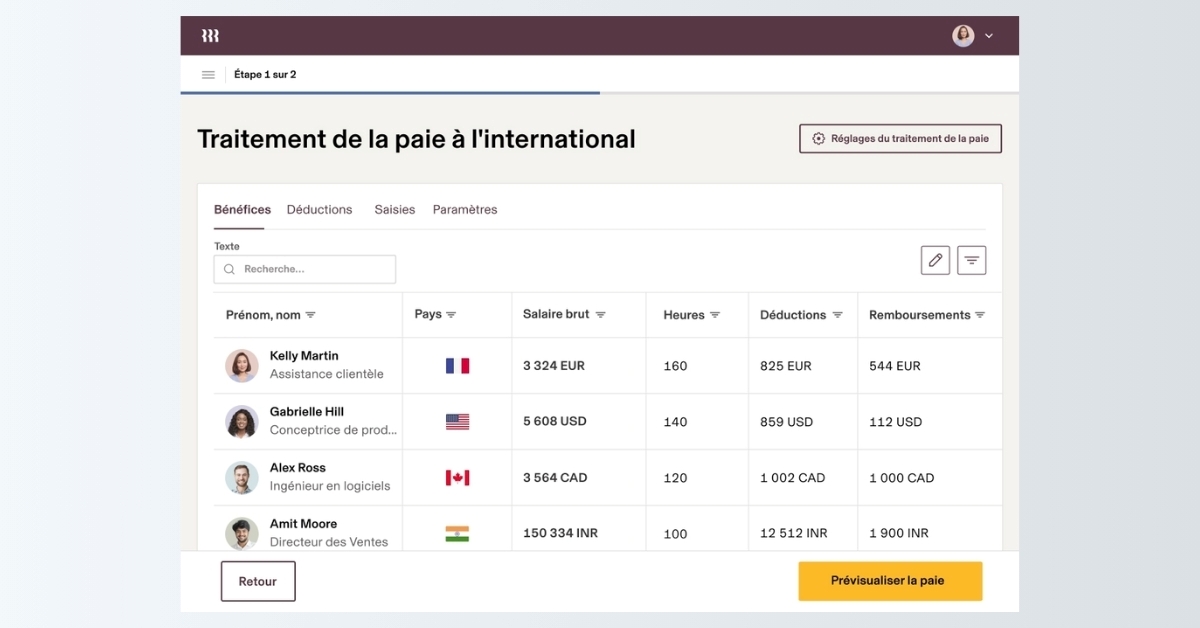Screen dimensions: 1200x628
Task: Click the Prévisualiser la paie button
Action: click(x=889, y=581)
